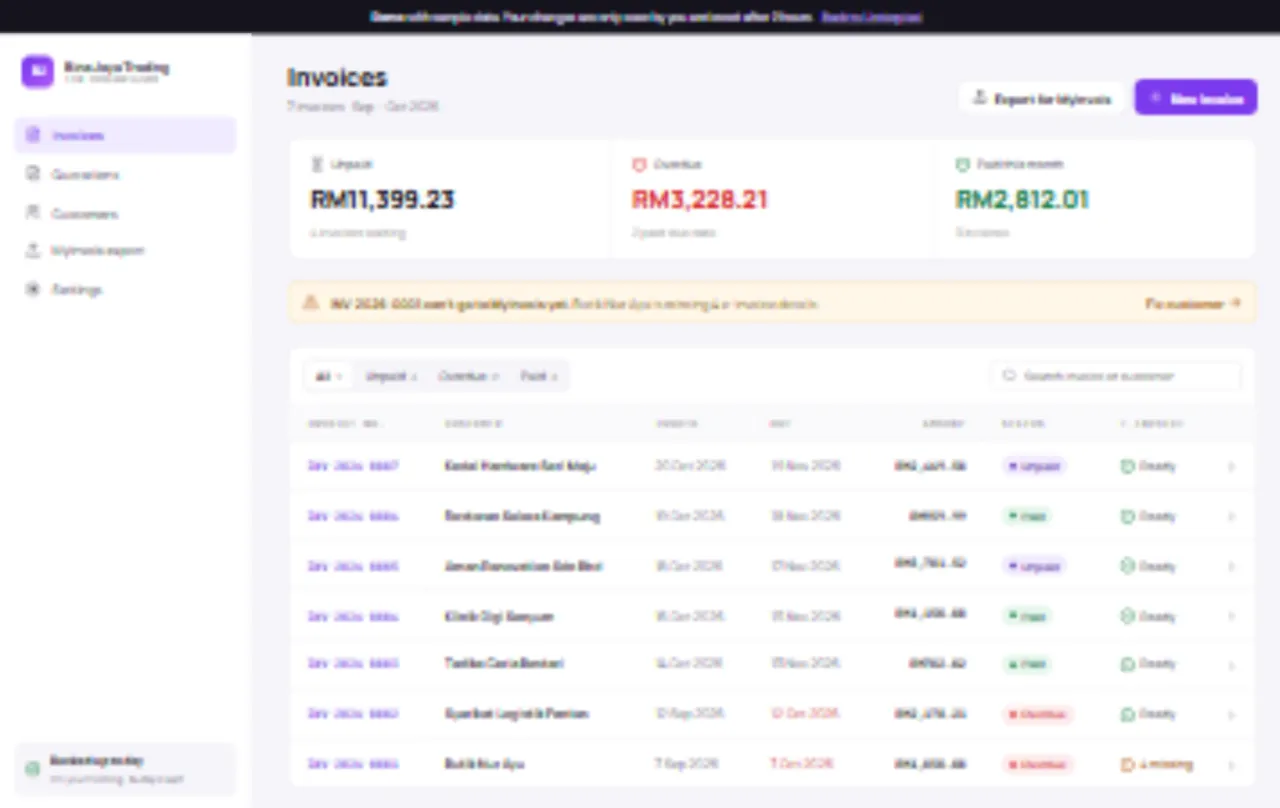Follow the link in the top demo banner

[x=872, y=17]
